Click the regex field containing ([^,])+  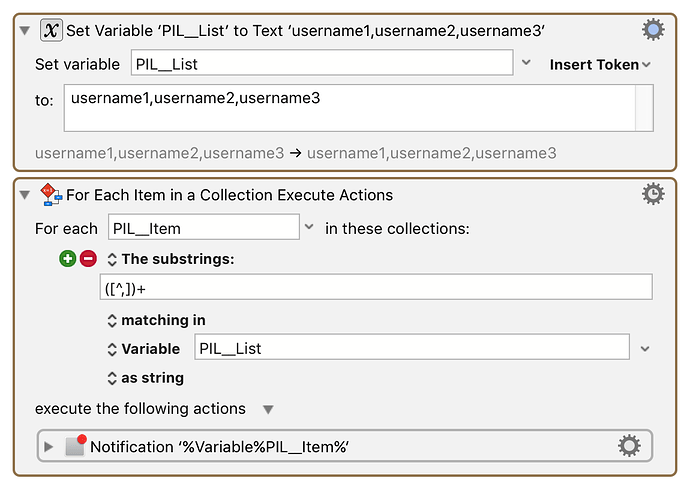click(x=376, y=287)
